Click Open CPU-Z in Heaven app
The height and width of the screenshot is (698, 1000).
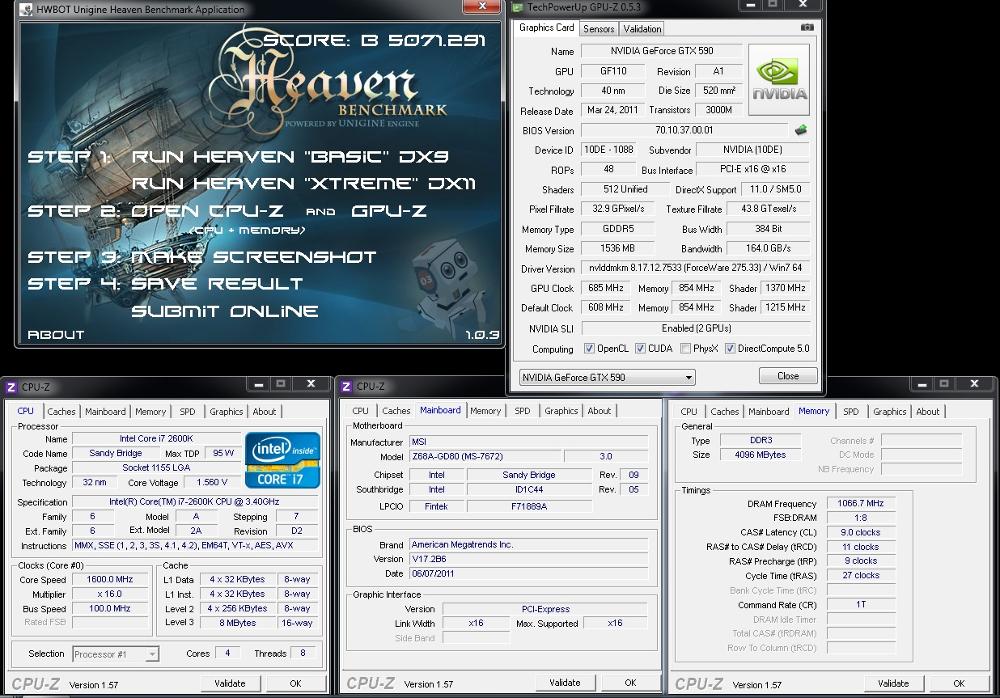(207, 211)
